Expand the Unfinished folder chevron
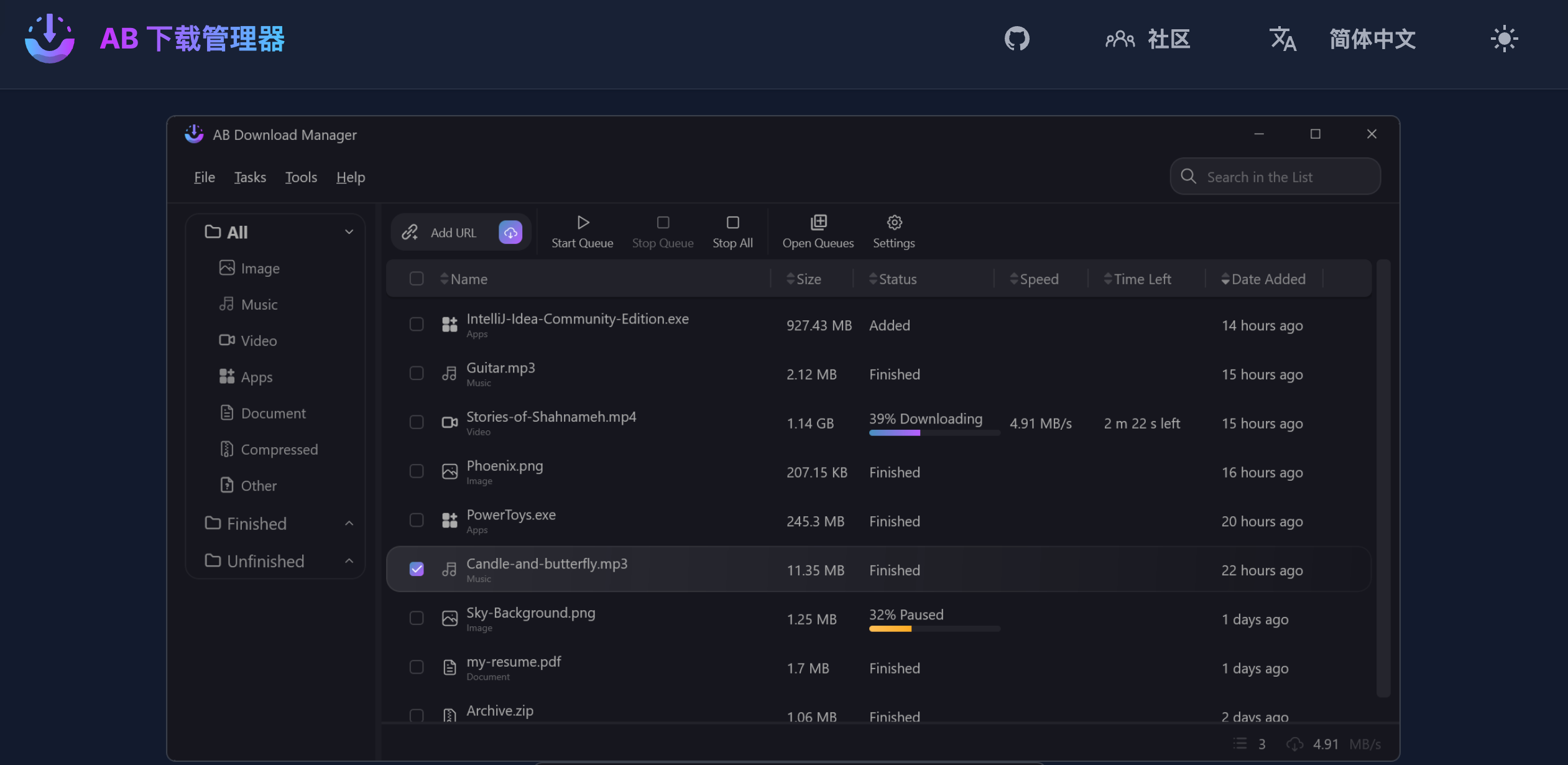Screen dimensions: 1568x765 [x=349, y=561]
